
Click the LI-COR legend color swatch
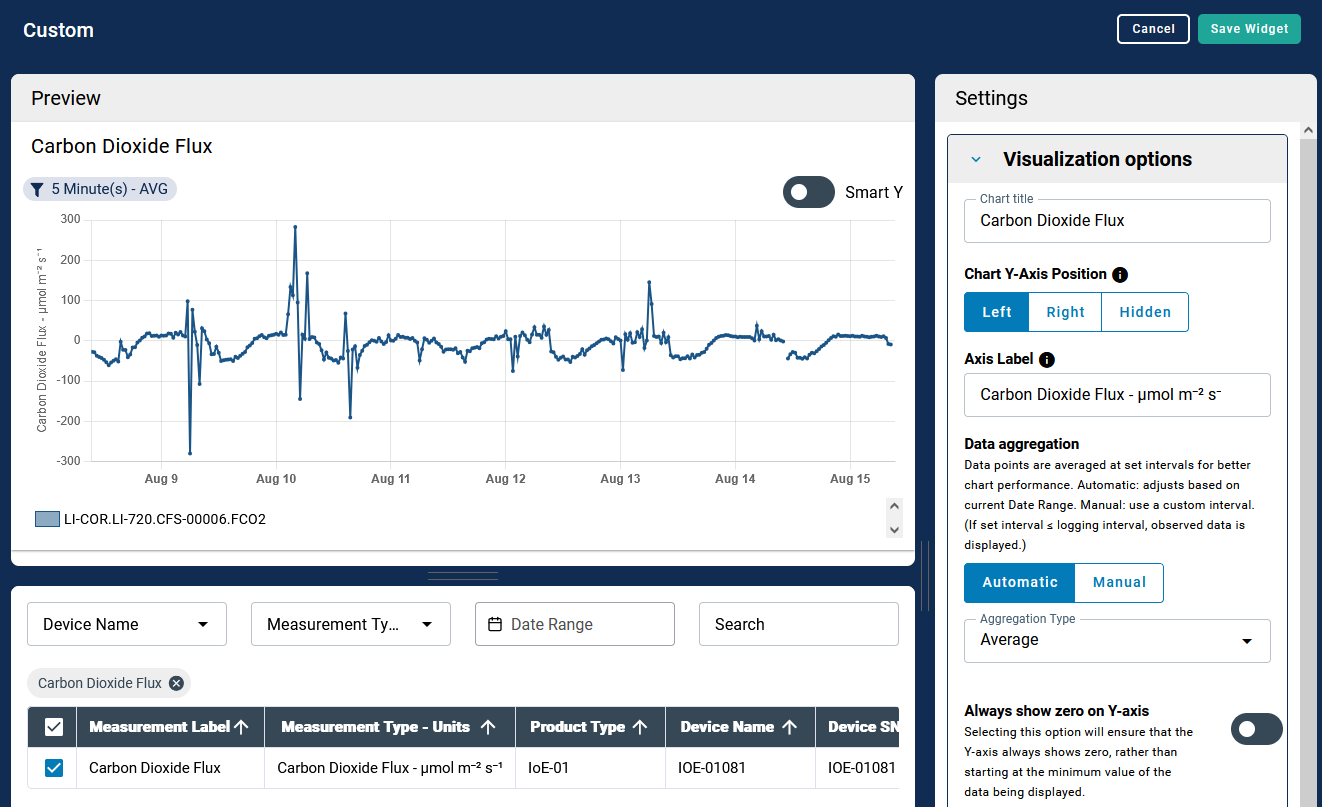click(x=47, y=519)
